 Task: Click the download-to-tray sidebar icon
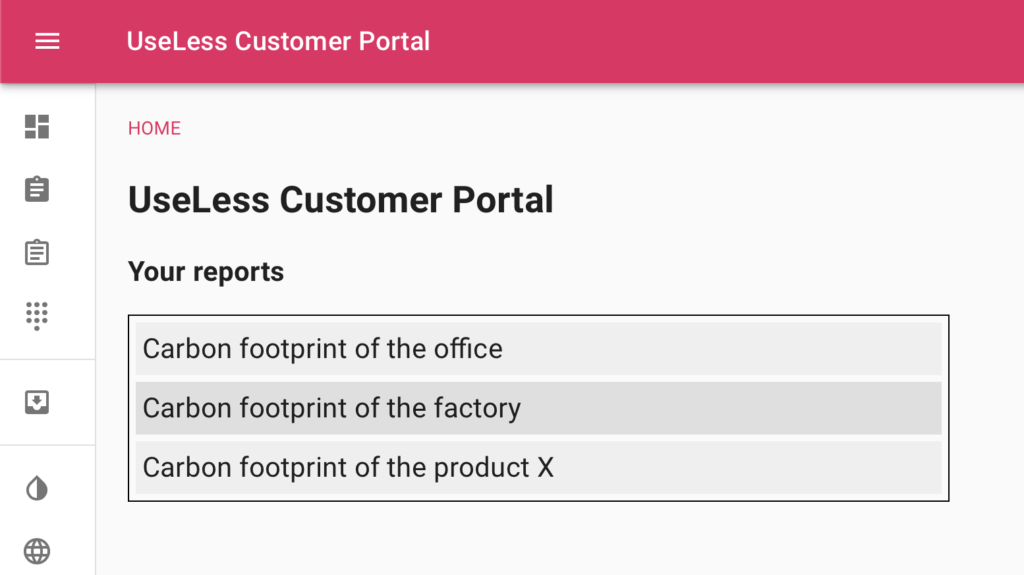point(37,402)
